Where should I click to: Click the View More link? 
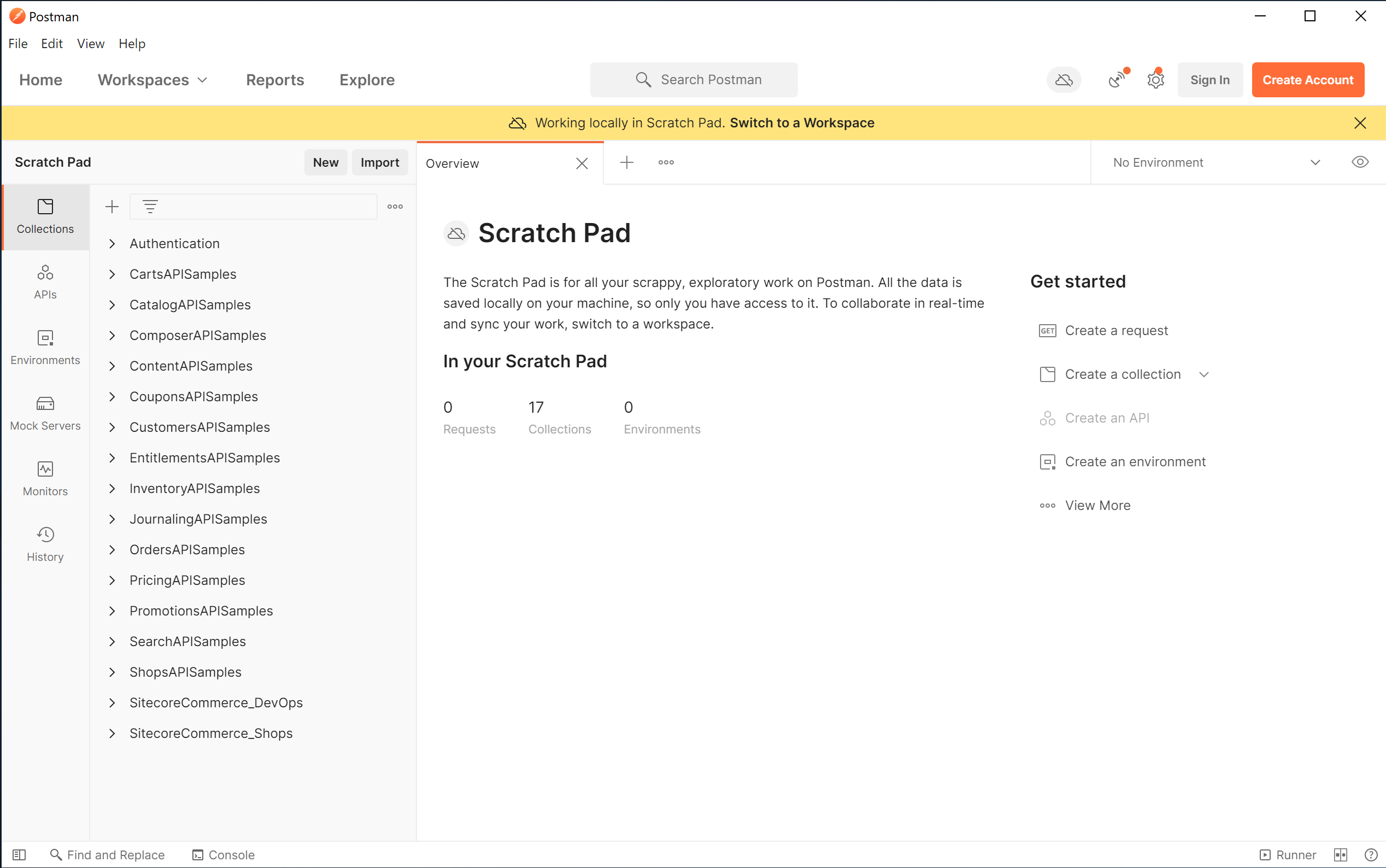coord(1097,506)
